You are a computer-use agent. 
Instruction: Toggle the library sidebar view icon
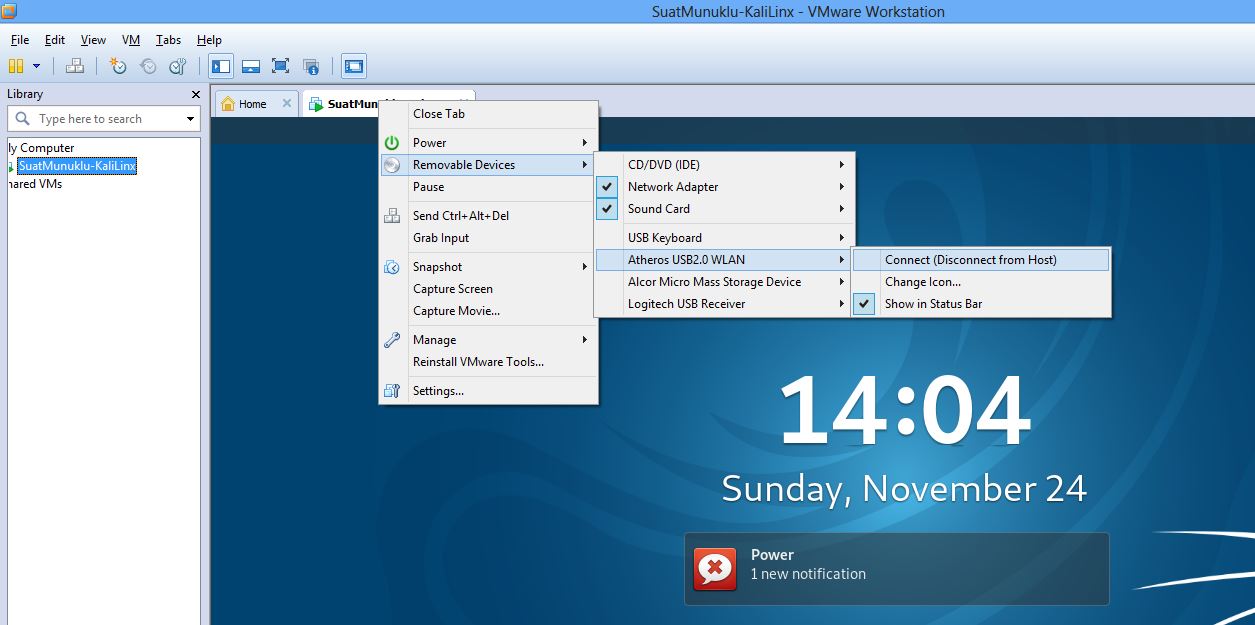coord(221,66)
